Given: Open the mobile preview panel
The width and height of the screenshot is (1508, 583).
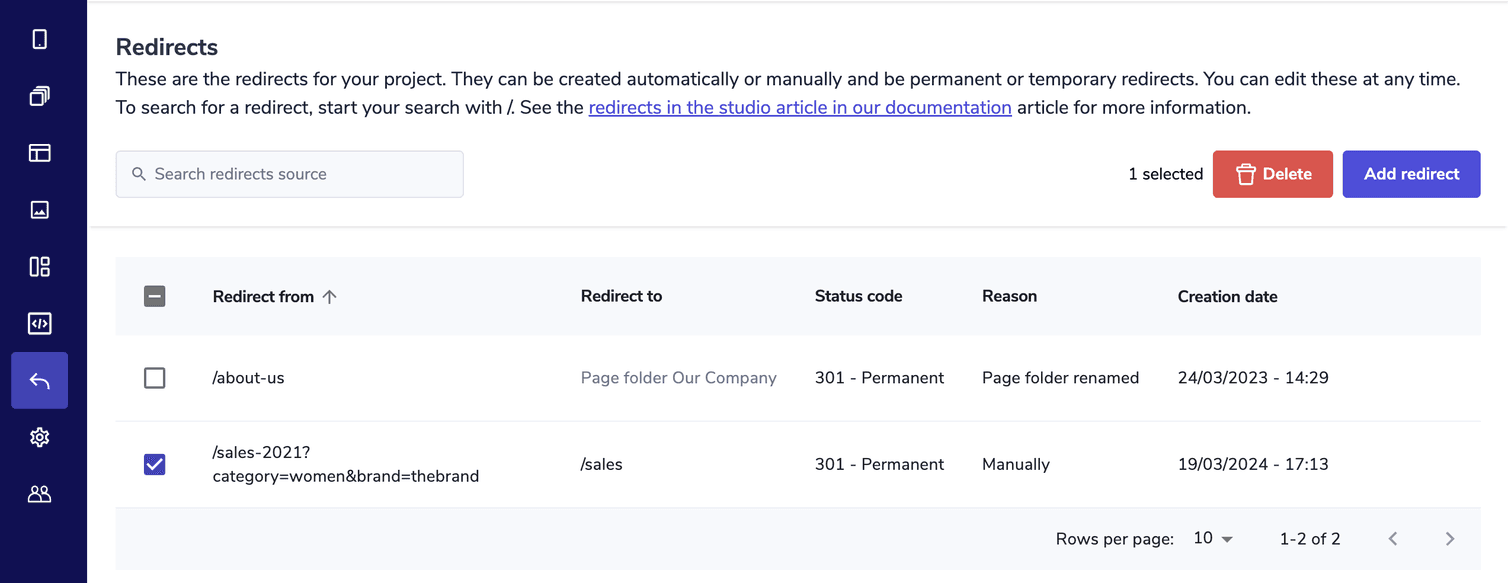Looking at the screenshot, I should pyautogui.click(x=39, y=38).
